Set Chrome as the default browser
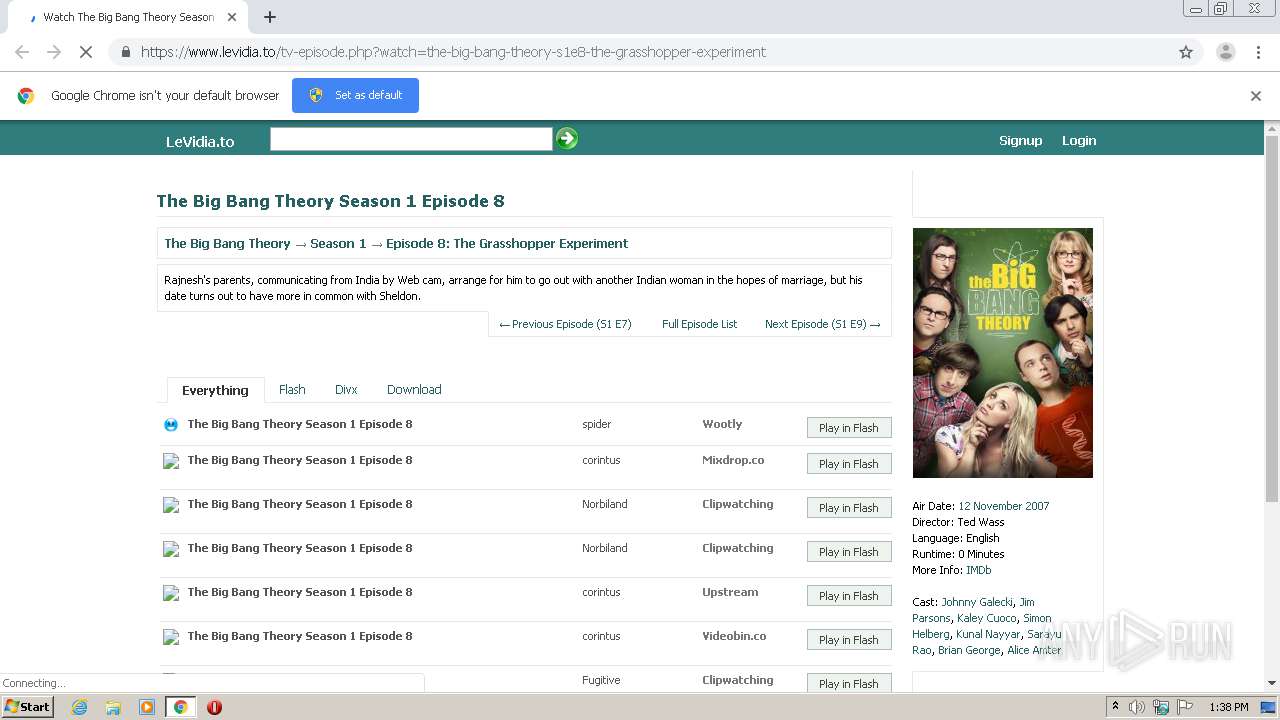This screenshot has width=1280, height=720. 355,96
